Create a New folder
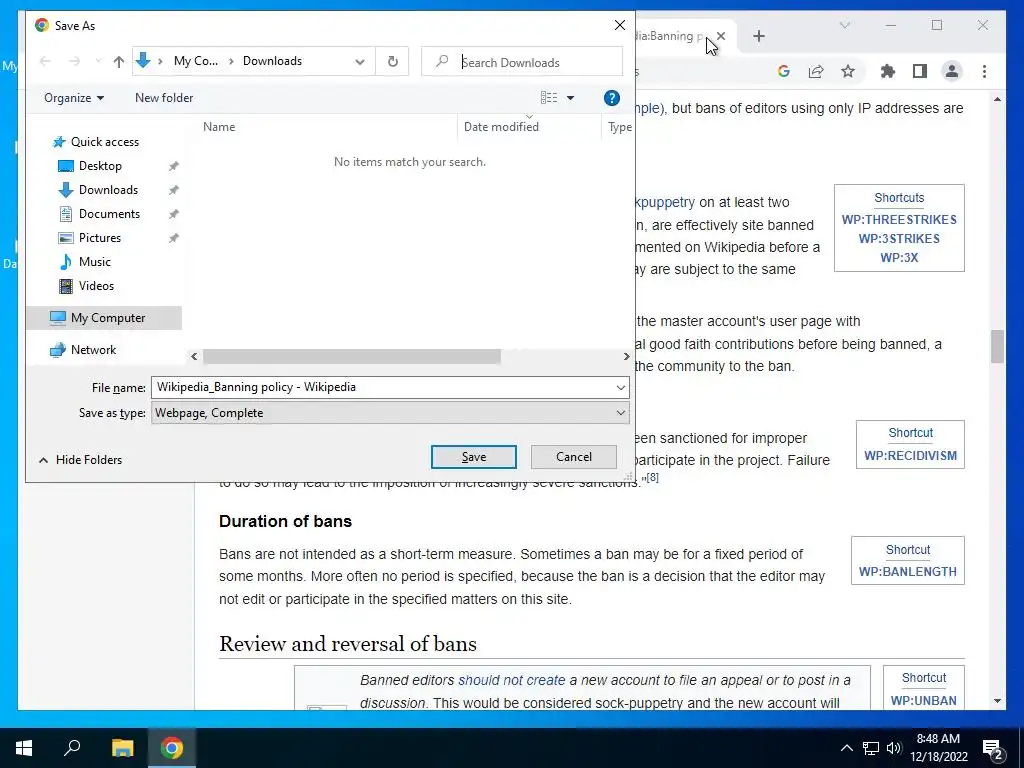Viewport: 1024px width, 768px height. click(164, 98)
